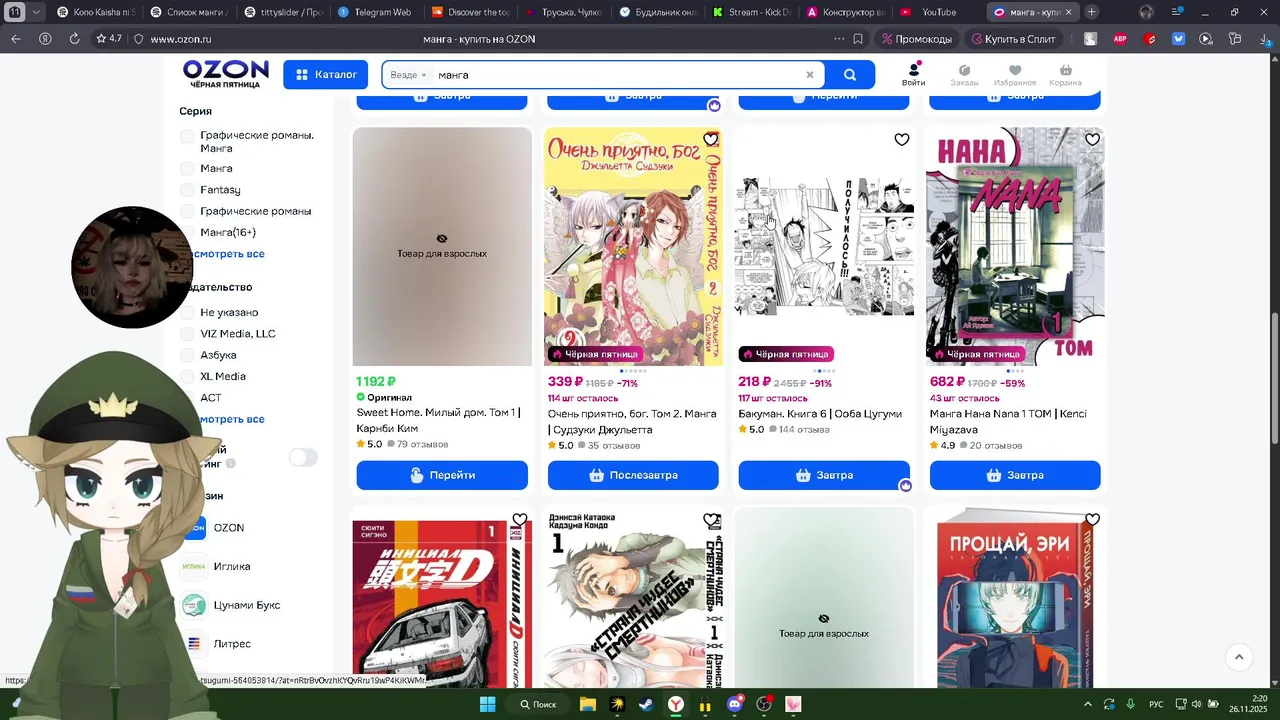
Task: Click Завтра button under Нана Nana
Action: (1015, 475)
